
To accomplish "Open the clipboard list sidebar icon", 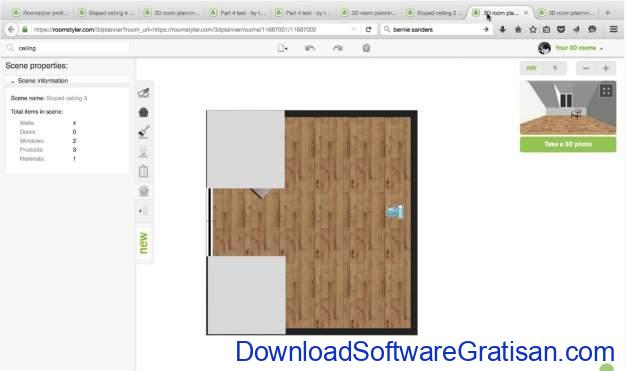I will [x=143, y=171].
